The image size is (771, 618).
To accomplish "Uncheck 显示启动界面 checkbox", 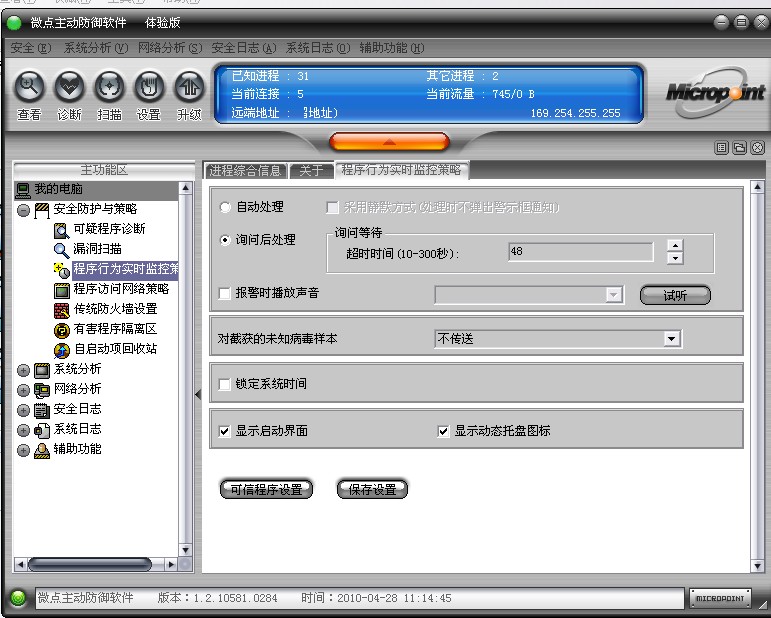I will (x=224, y=431).
